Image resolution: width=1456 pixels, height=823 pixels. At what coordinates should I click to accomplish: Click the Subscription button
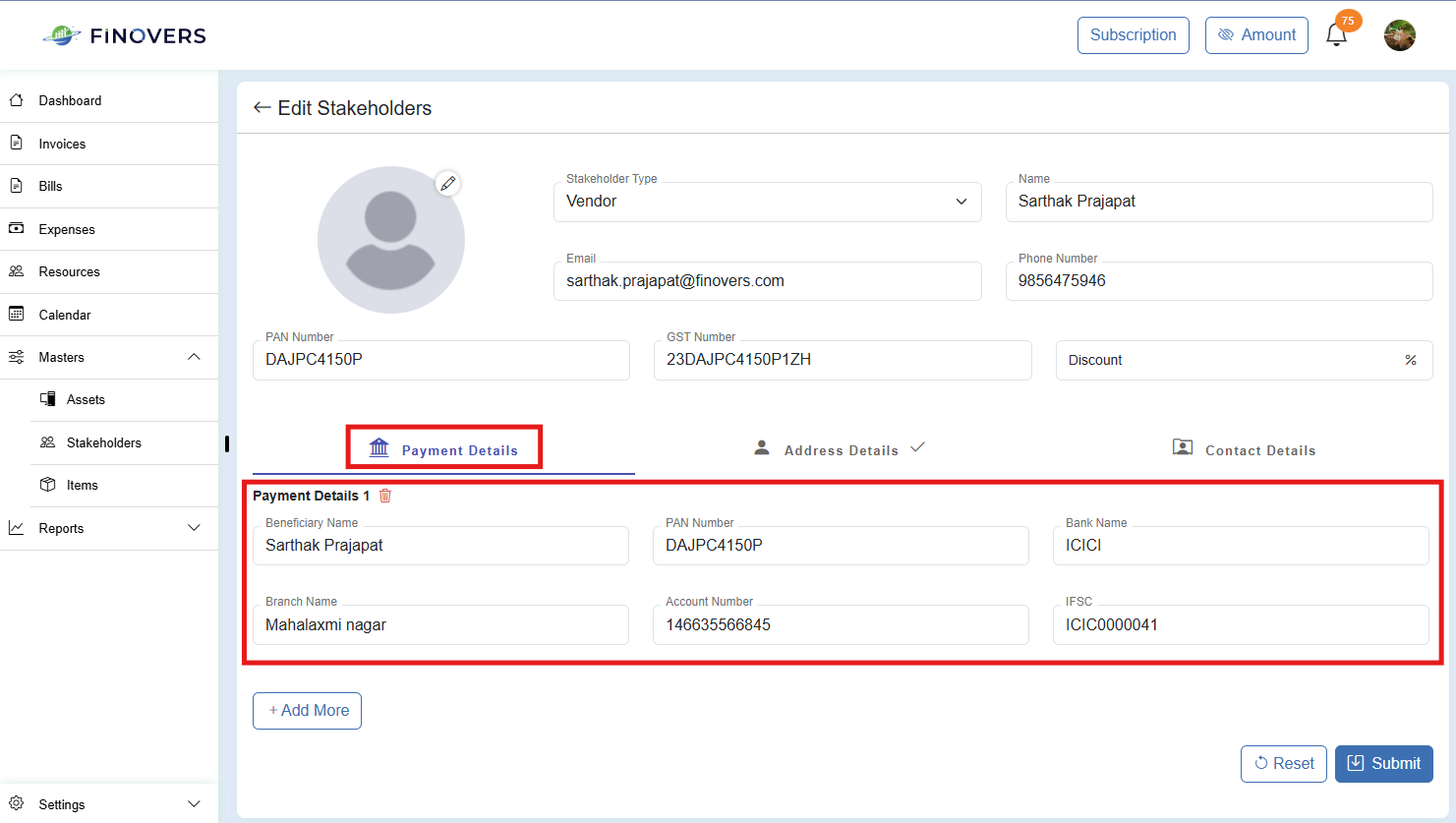pyautogui.click(x=1134, y=35)
